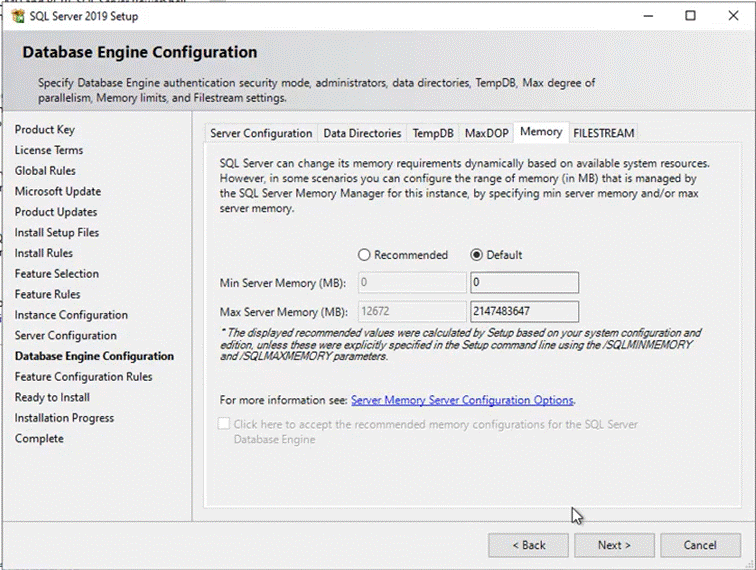Screen dimensions: 756x570
Task: Click the Feature Selection step
Action: [x=56, y=274]
